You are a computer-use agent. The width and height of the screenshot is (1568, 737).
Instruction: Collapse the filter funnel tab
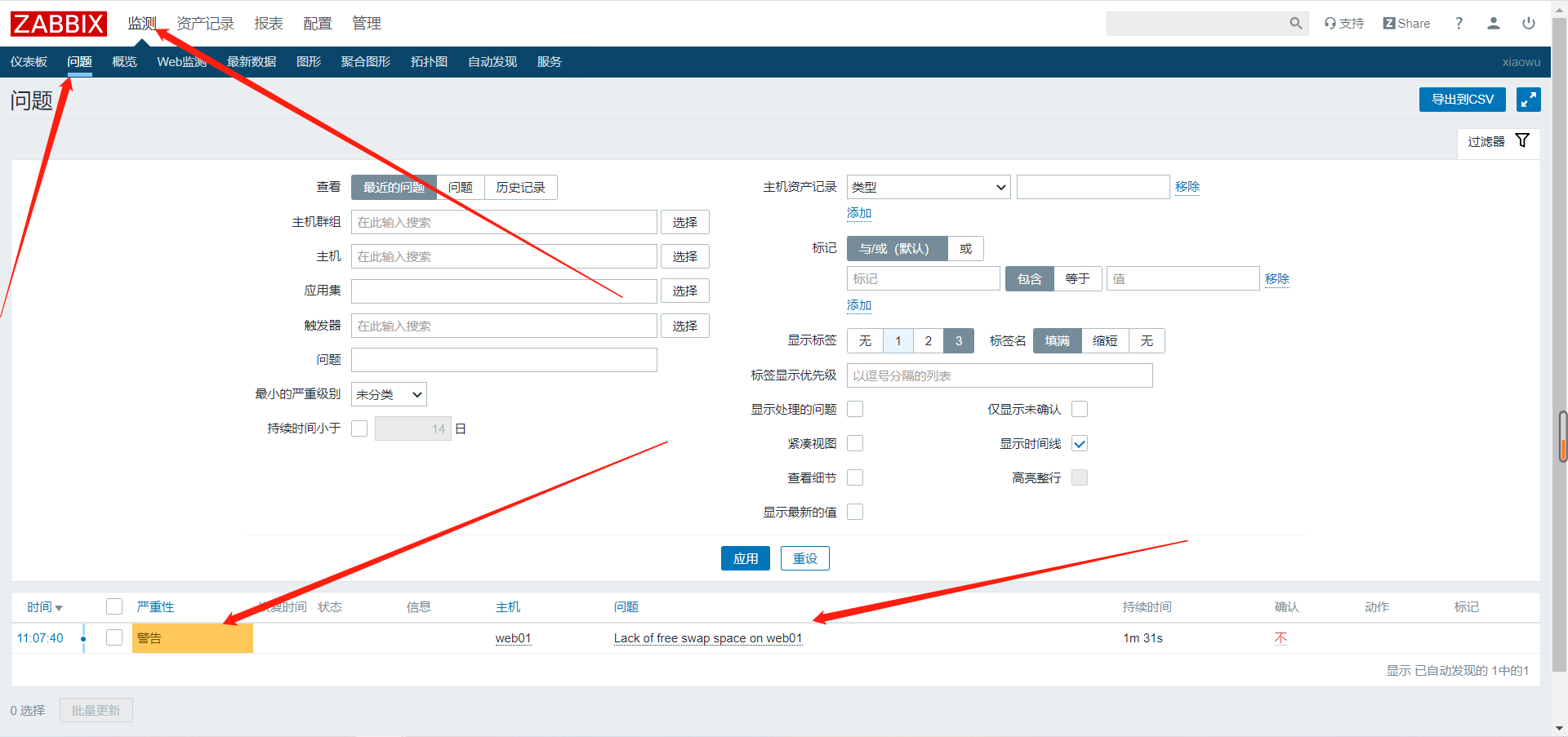(x=1498, y=141)
